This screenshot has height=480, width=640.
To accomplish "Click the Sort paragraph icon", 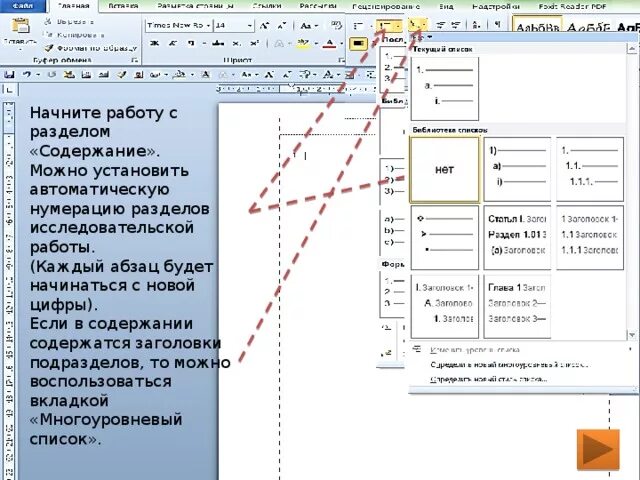I will pos(476,25).
